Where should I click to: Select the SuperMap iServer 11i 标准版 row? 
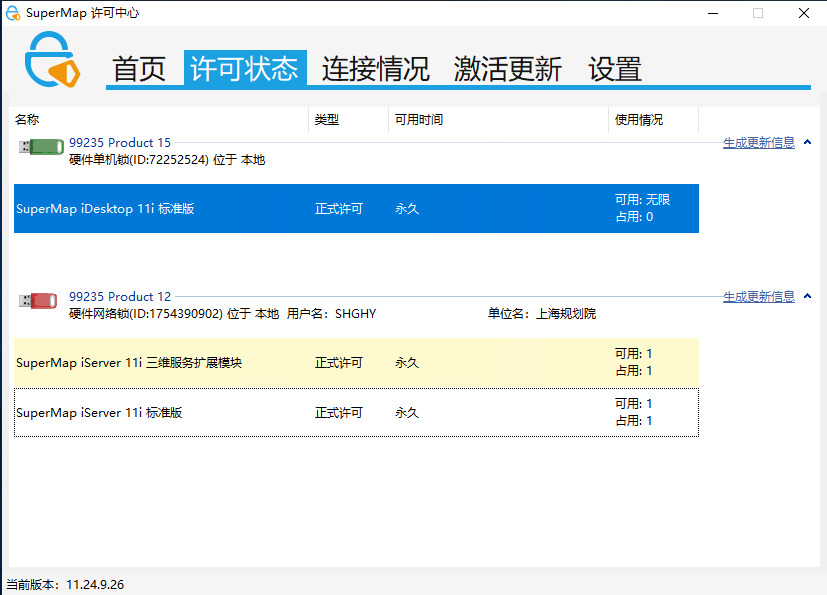click(x=356, y=412)
